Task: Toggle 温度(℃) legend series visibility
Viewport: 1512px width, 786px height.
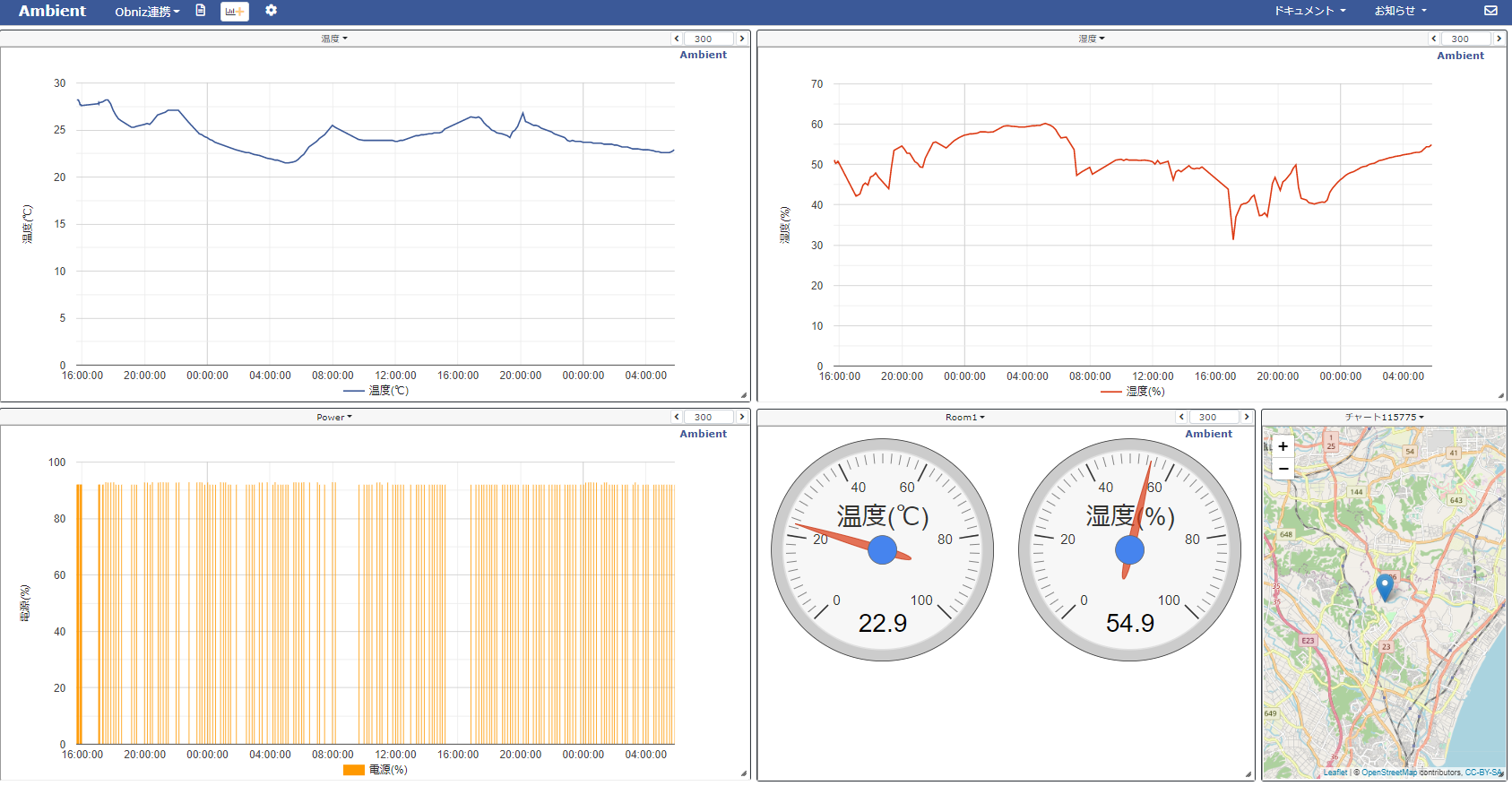Action: [x=376, y=391]
